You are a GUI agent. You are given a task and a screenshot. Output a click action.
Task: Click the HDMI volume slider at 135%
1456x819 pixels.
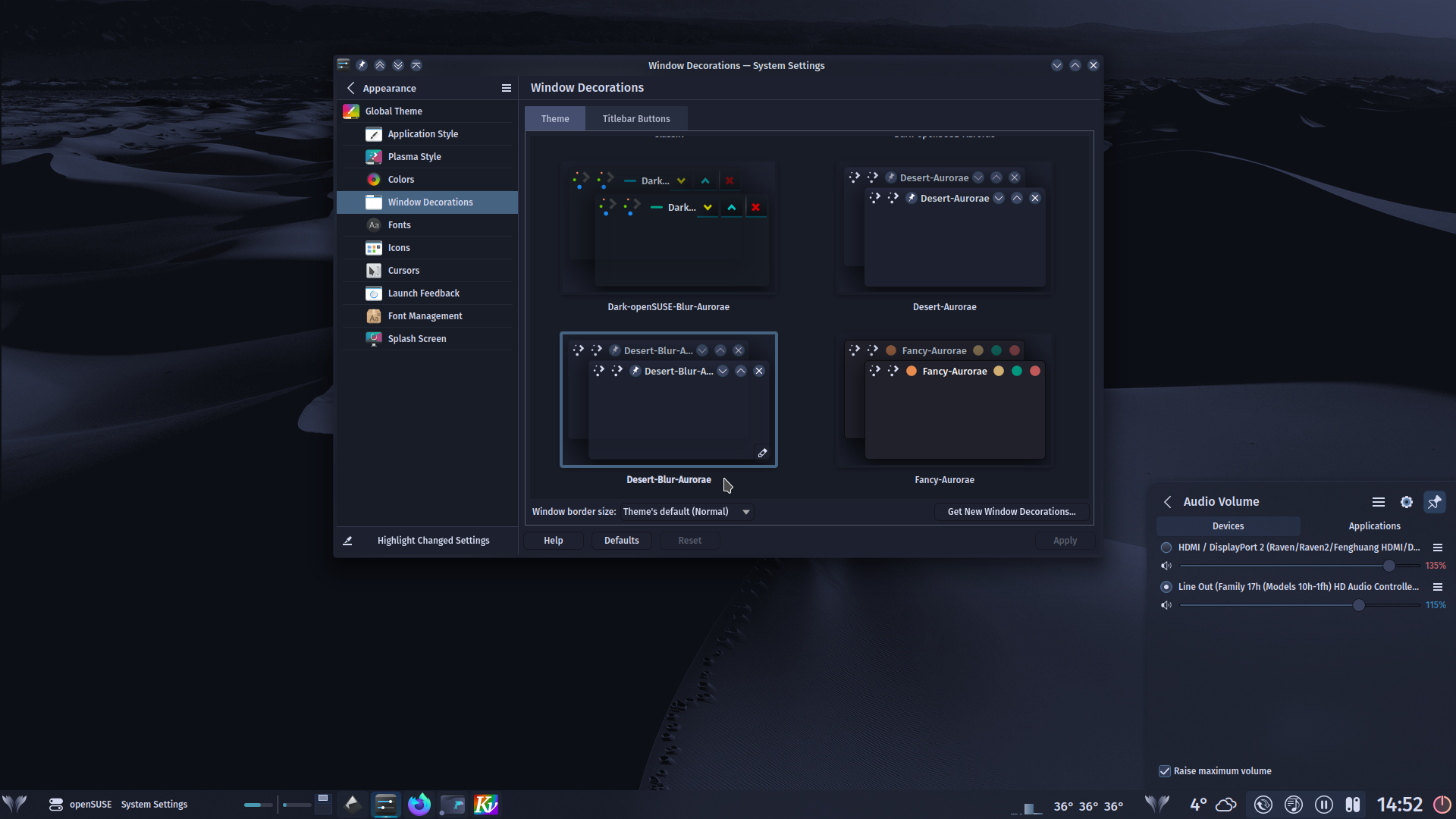[1300, 566]
